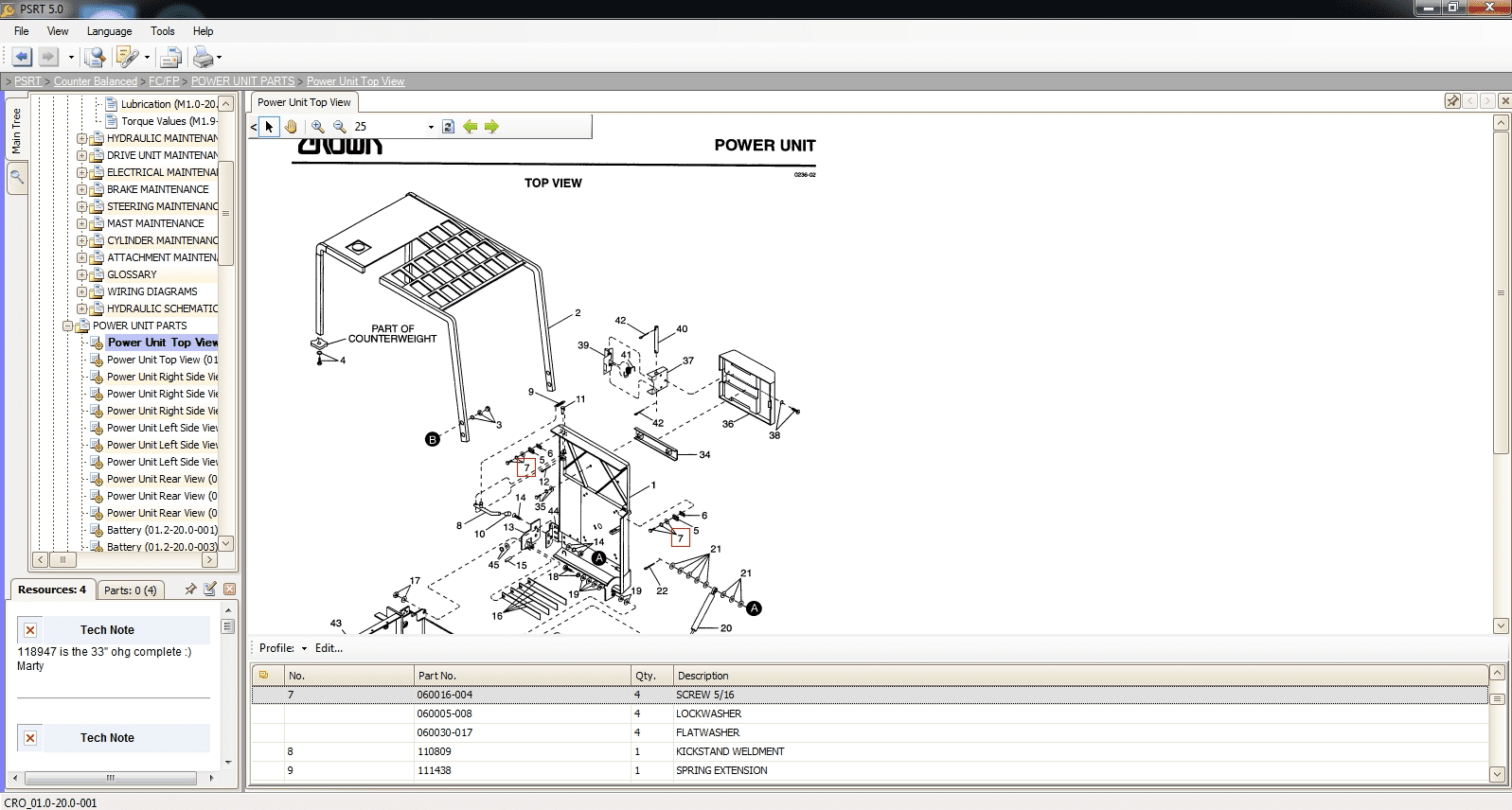
Task: Expand the WIRING DIAGRAMS tree node
Action: [x=81, y=291]
